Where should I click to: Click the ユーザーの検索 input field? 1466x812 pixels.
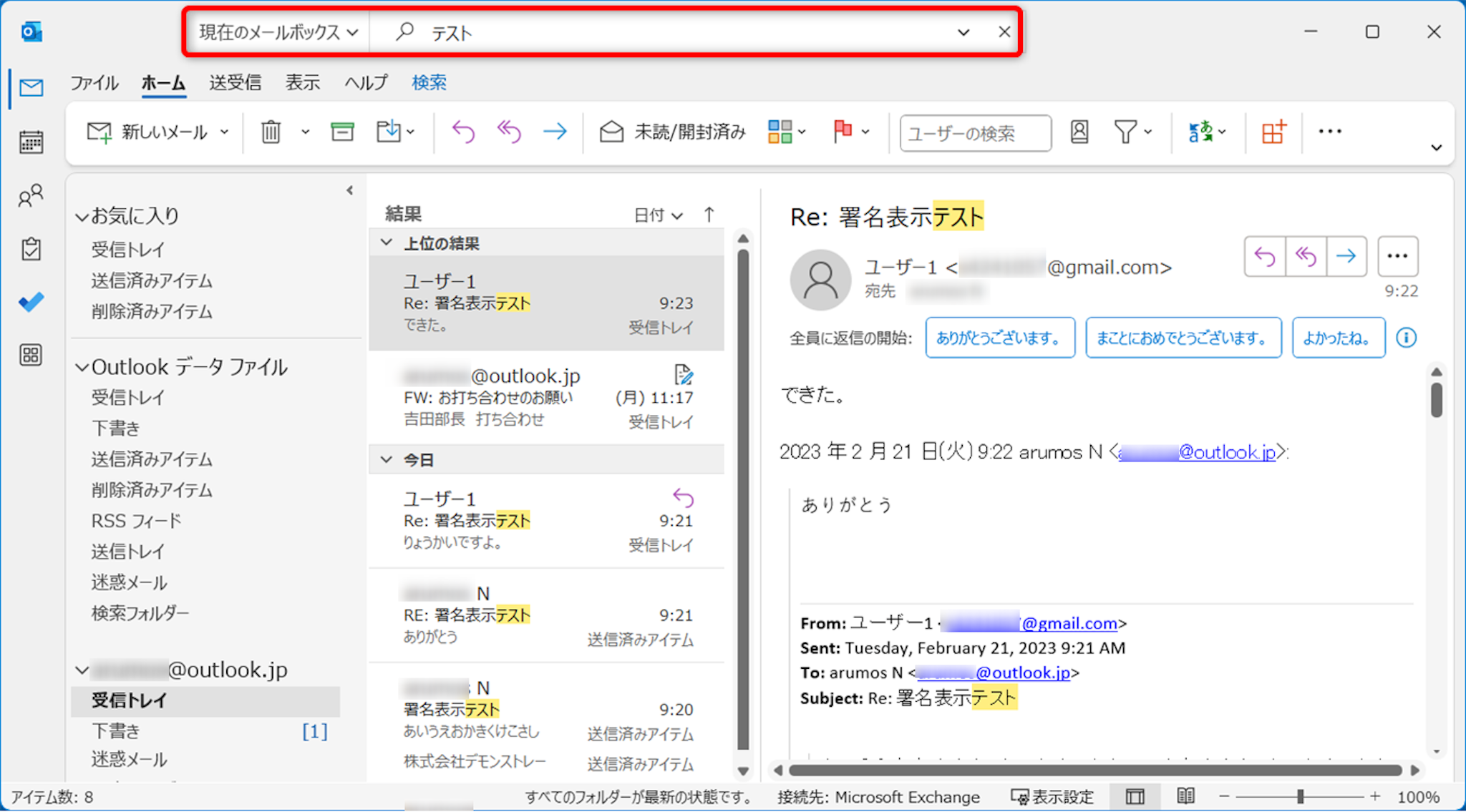pyautogui.click(x=975, y=133)
